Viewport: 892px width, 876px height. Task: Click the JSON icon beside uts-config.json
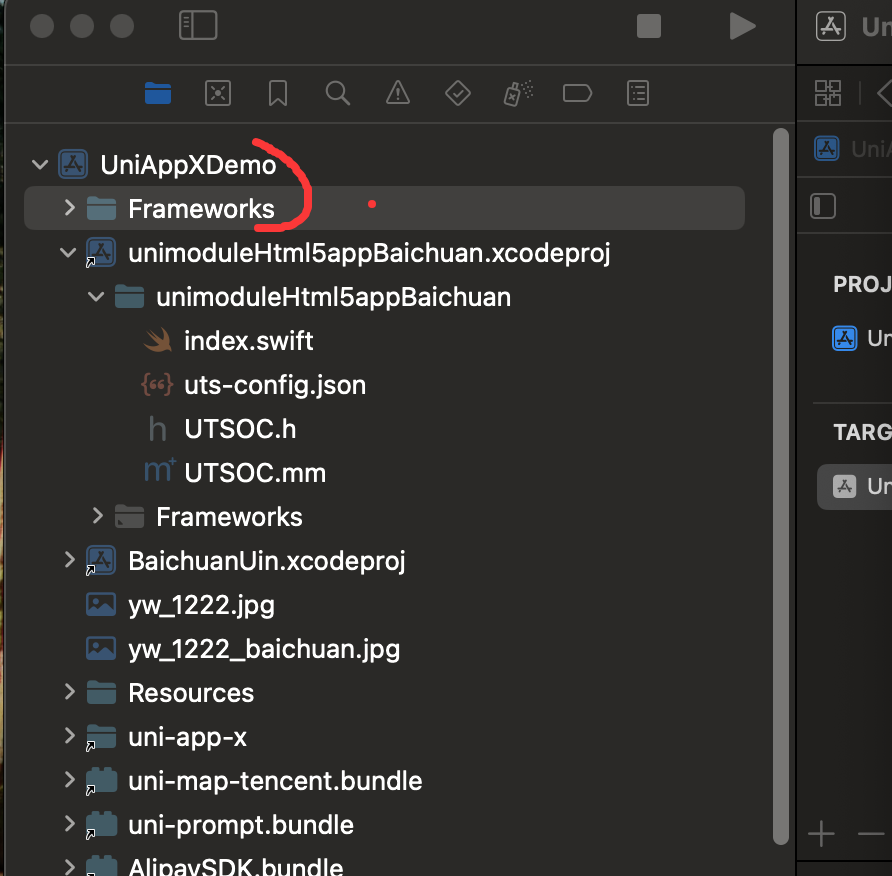point(157,385)
